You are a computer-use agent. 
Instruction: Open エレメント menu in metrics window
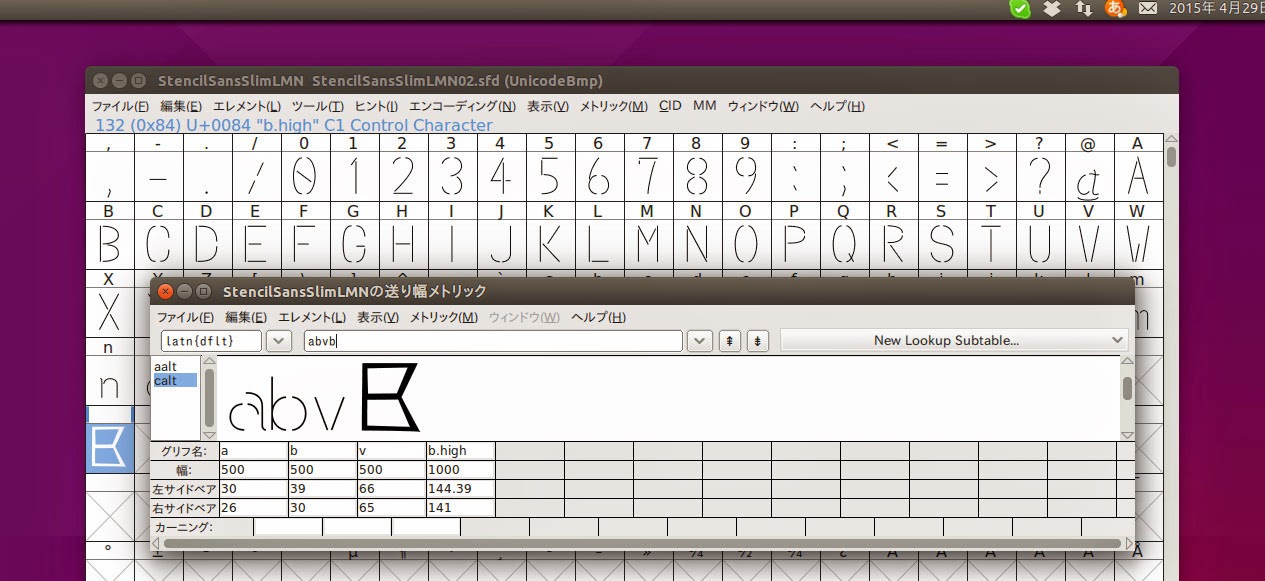tap(312, 317)
